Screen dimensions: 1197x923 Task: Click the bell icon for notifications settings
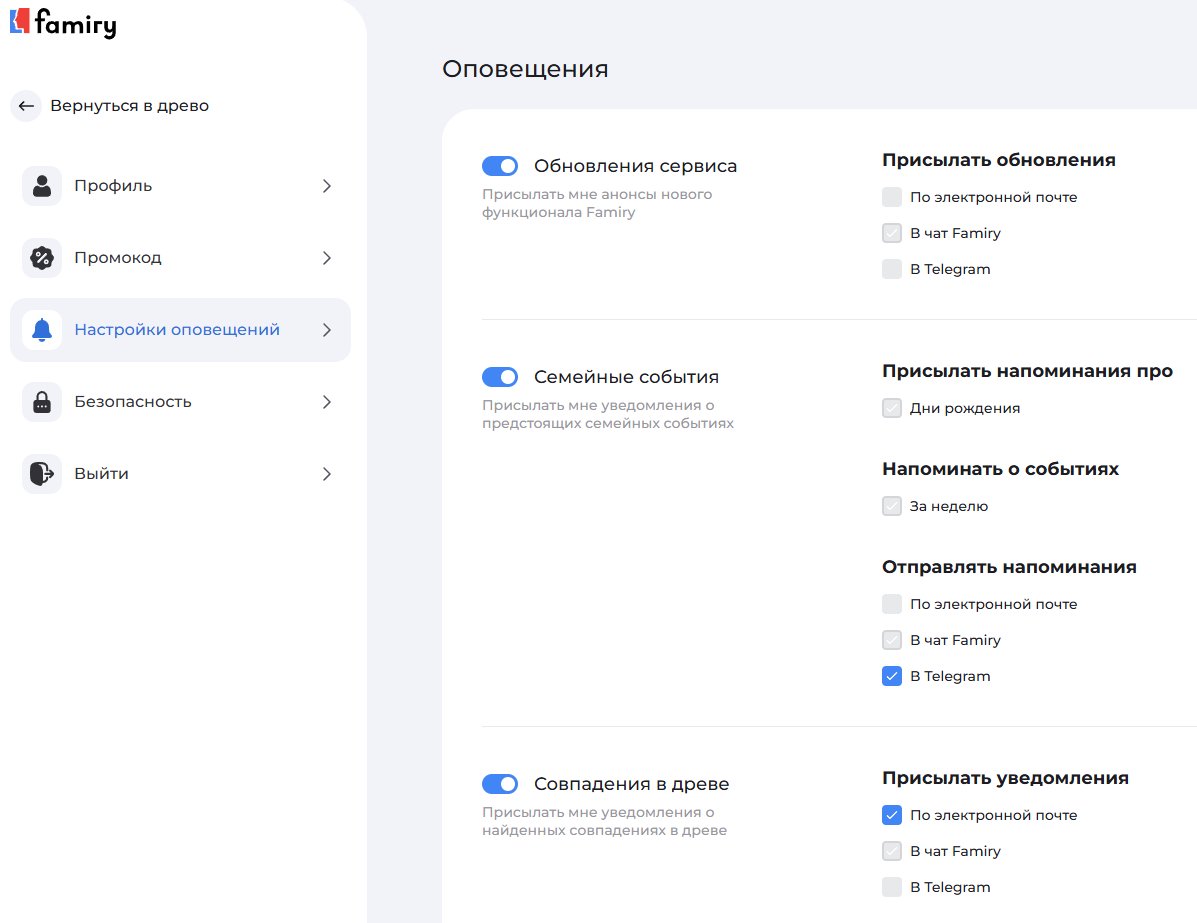point(42,330)
